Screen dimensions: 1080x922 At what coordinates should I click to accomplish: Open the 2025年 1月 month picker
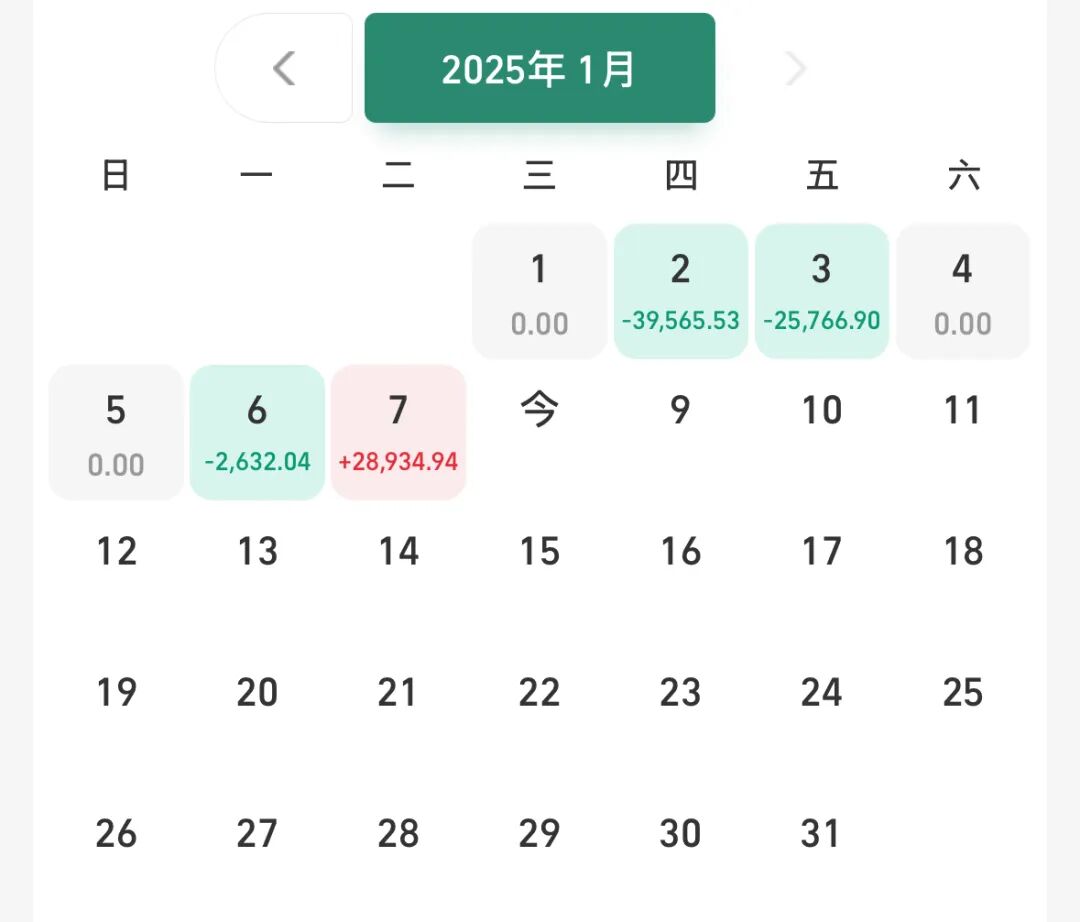click(x=539, y=68)
